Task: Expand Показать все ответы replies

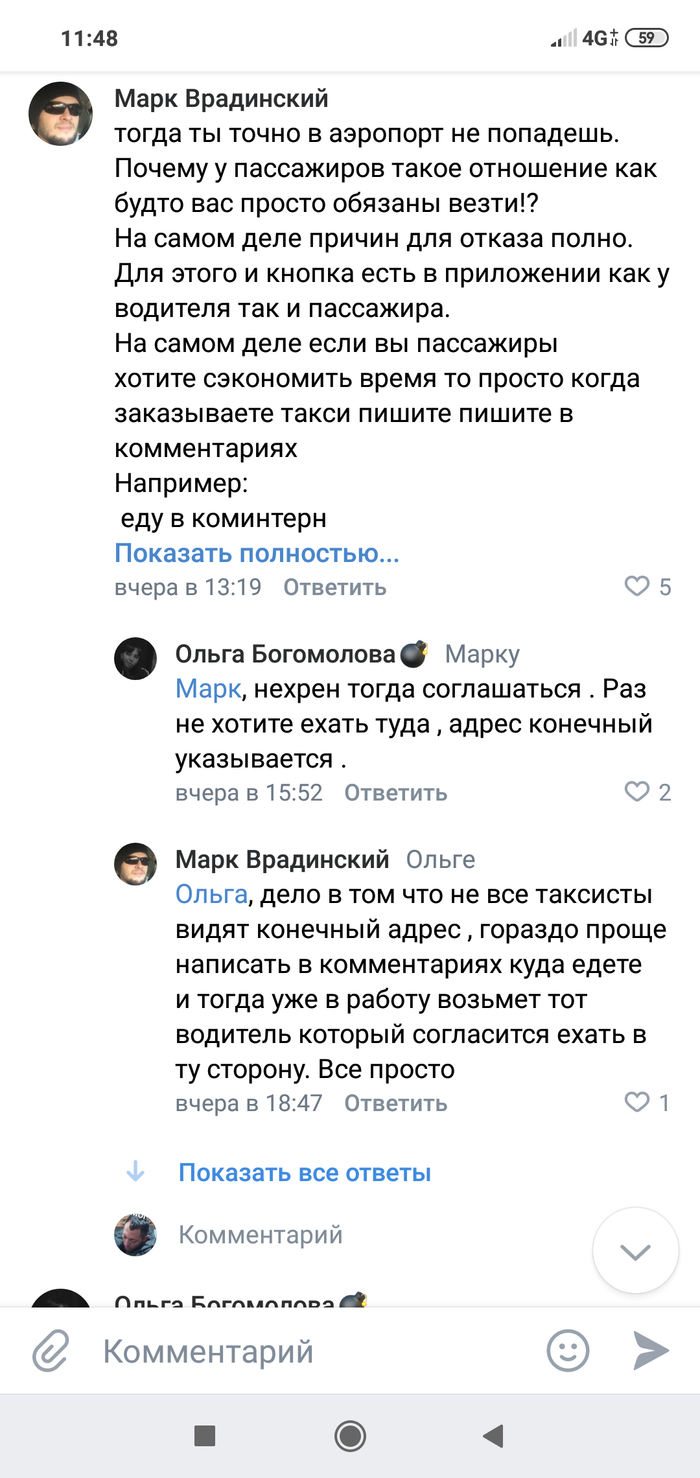Action: coord(304,1172)
